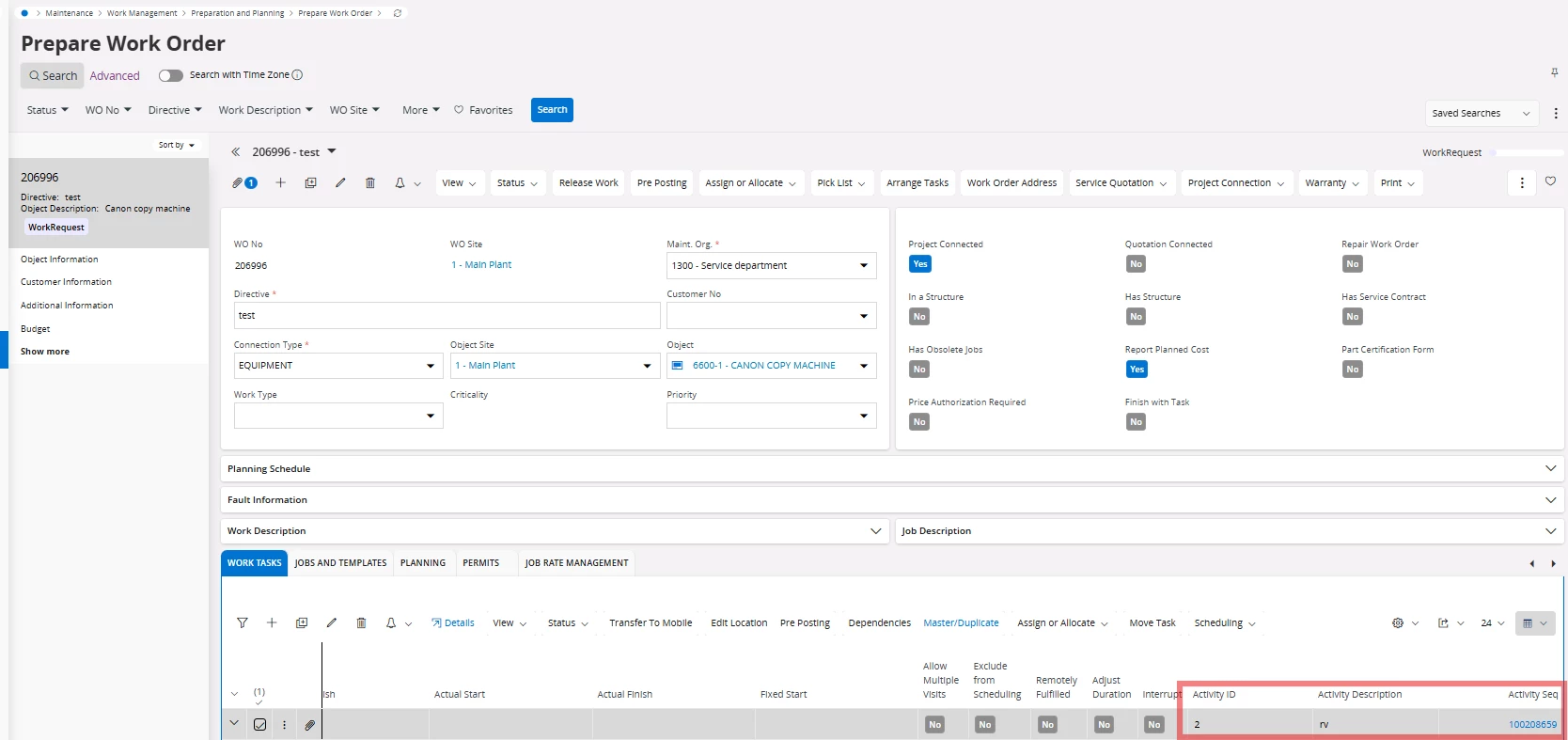The height and width of the screenshot is (740, 1568).
Task: Click the plus icon to add work task
Action: [x=272, y=623]
